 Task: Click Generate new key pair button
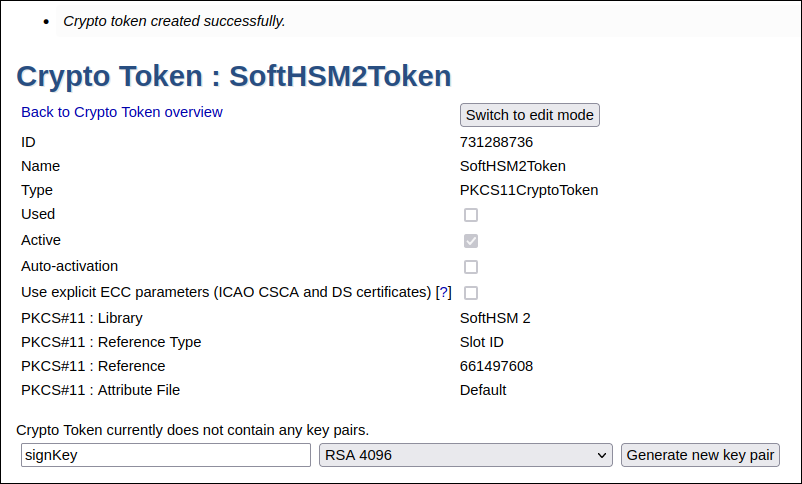(x=700, y=455)
